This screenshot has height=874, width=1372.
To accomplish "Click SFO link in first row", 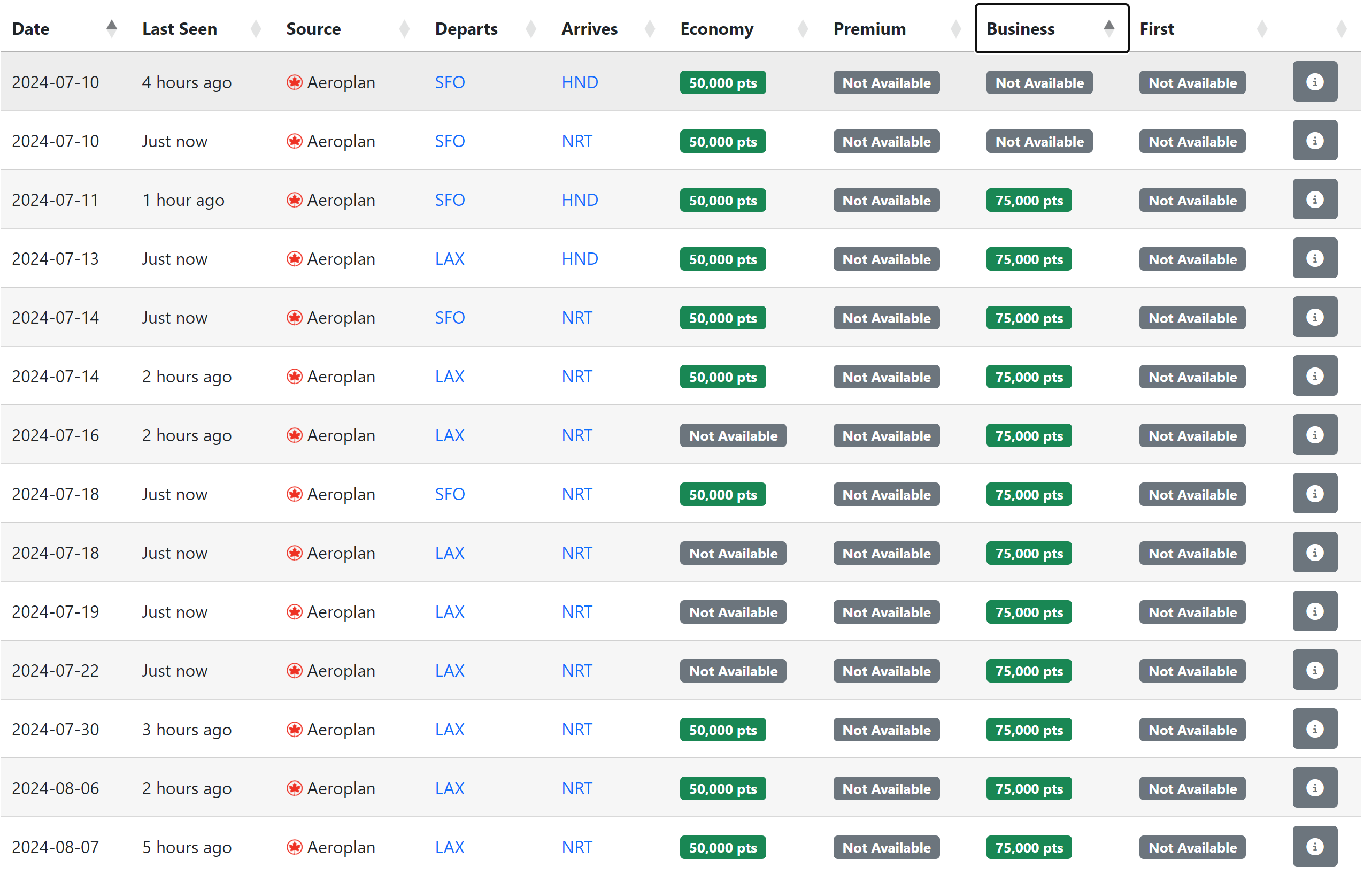I will pyautogui.click(x=450, y=82).
